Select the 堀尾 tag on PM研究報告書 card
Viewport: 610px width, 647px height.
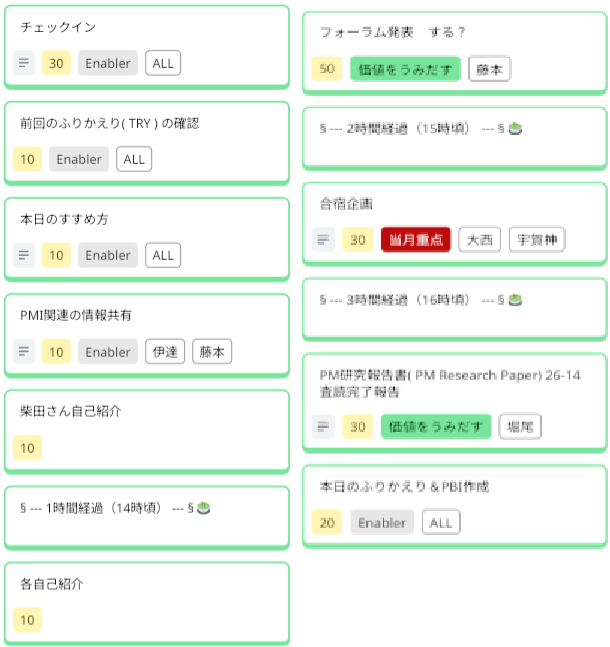[x=520, y=427]
